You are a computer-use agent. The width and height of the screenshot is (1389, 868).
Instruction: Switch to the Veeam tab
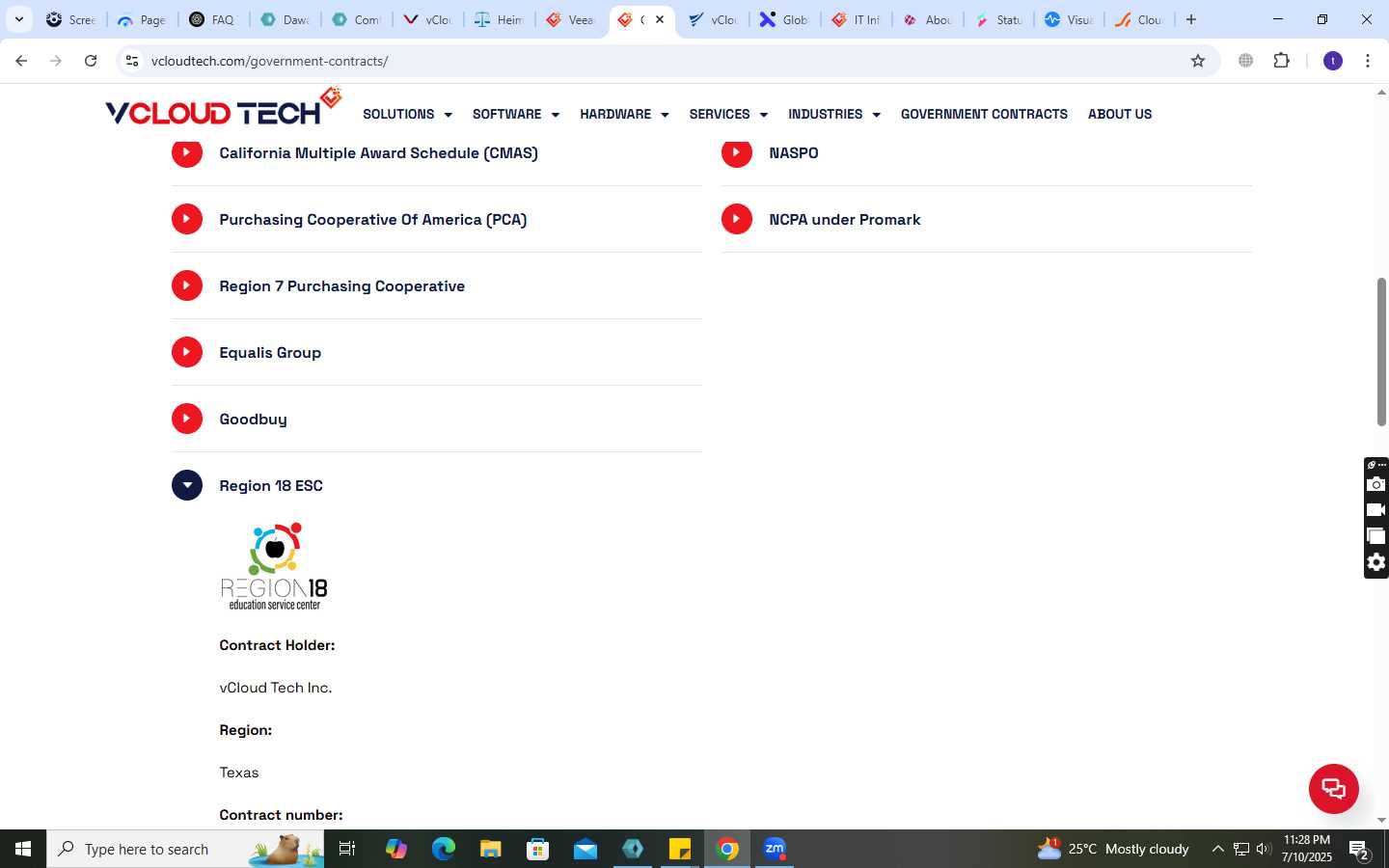click(x=570, y=19)
